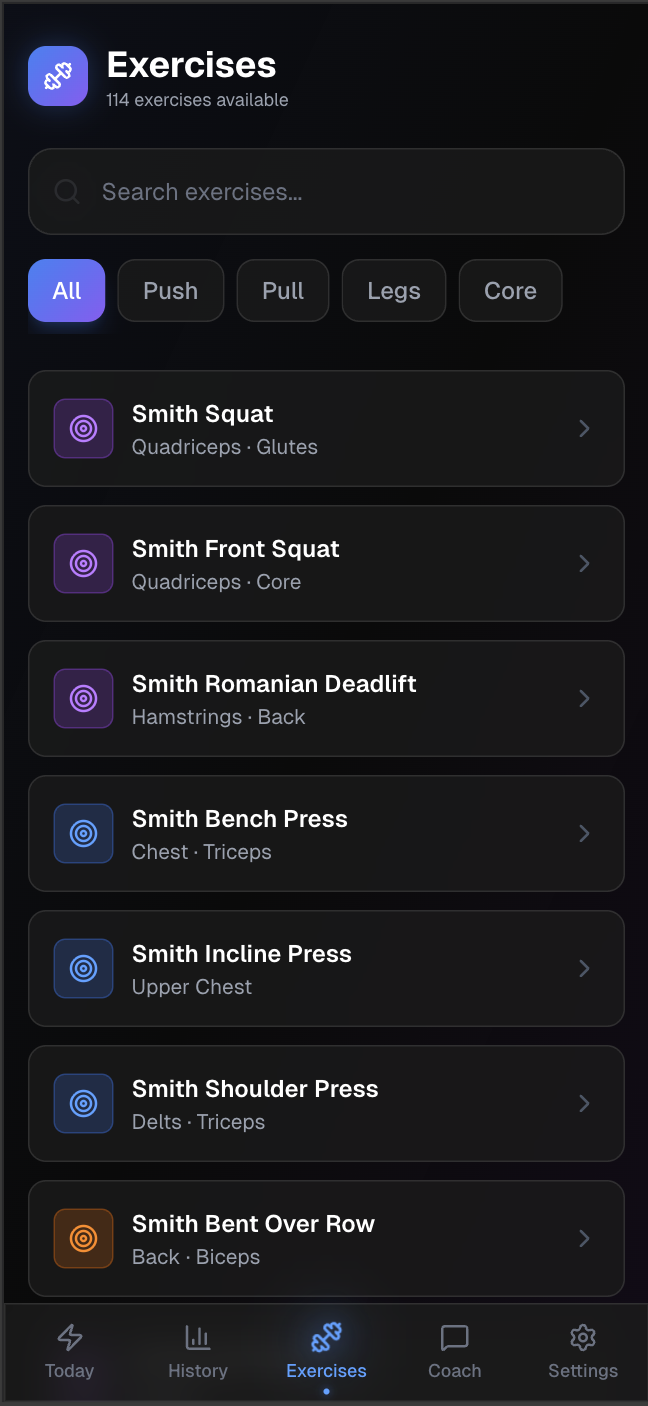Expand Smith Romanian Deadlift chevron arrow
Screen dimensions: 648x1406
tap(585, 699)
